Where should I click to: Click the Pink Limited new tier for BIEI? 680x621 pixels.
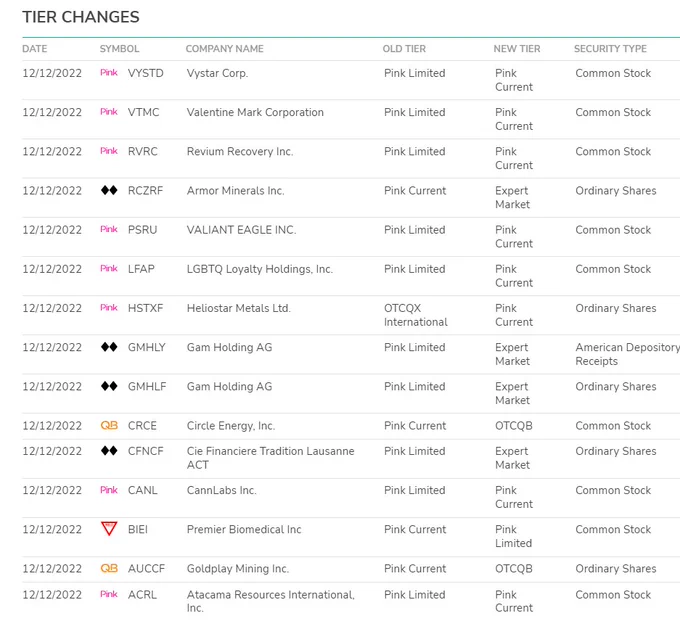(514, 536)
